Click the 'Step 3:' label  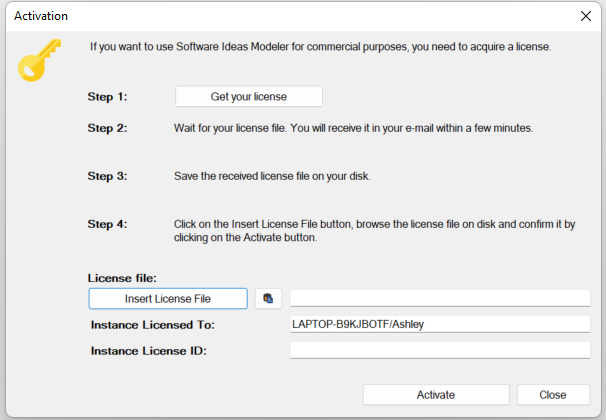click(x=107, y=176)
